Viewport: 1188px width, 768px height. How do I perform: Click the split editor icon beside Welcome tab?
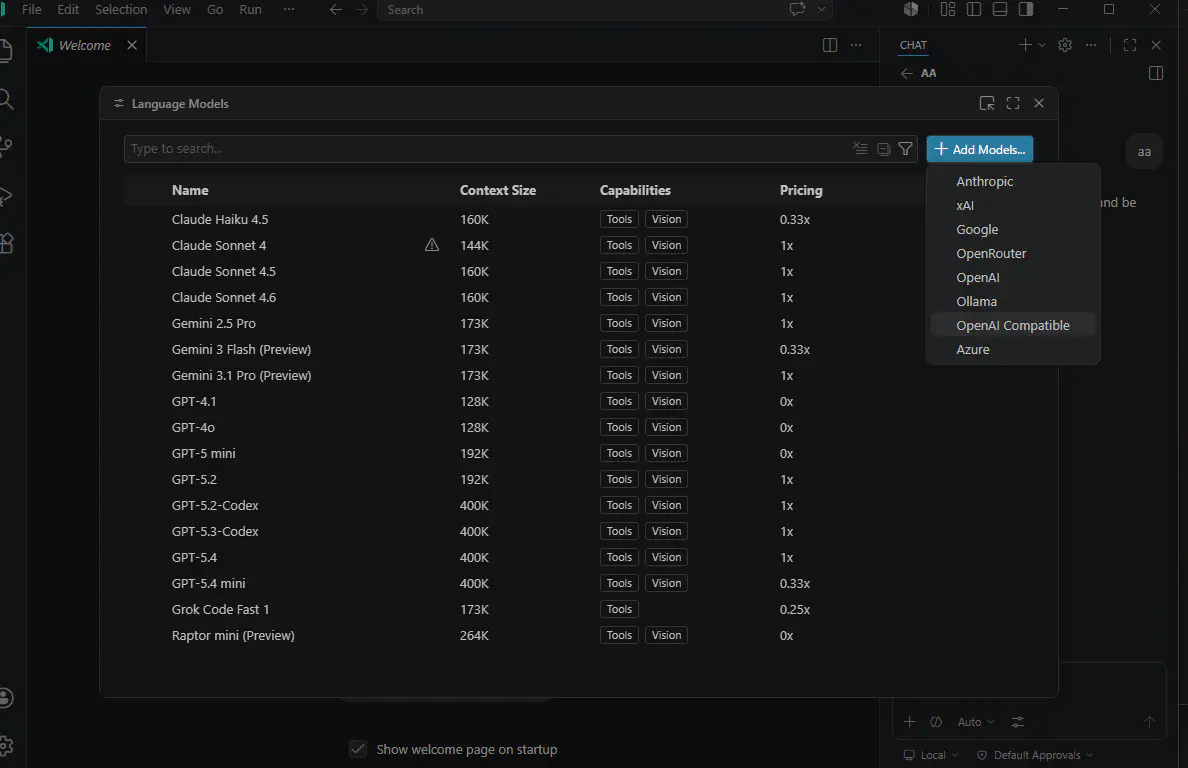(830, 45)
